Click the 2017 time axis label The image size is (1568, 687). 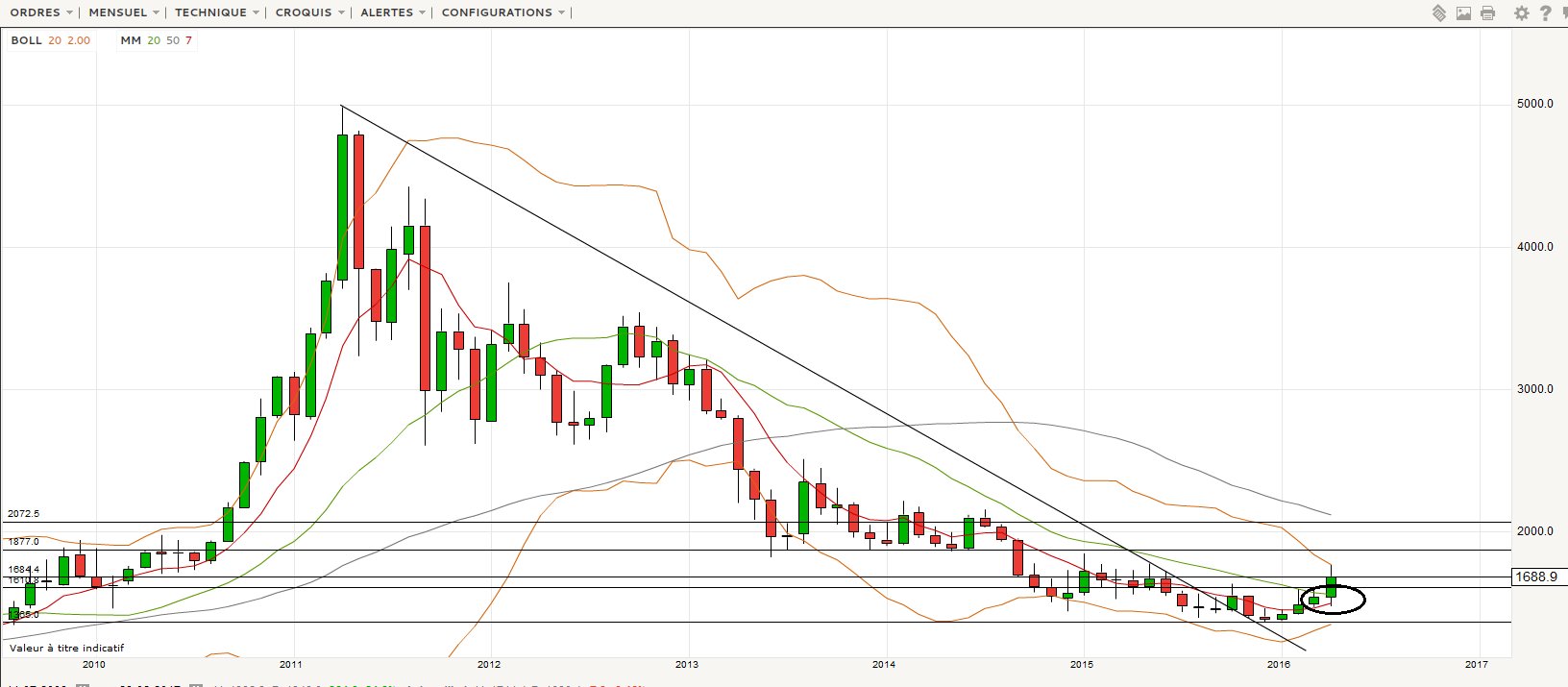click(1477, 664)
